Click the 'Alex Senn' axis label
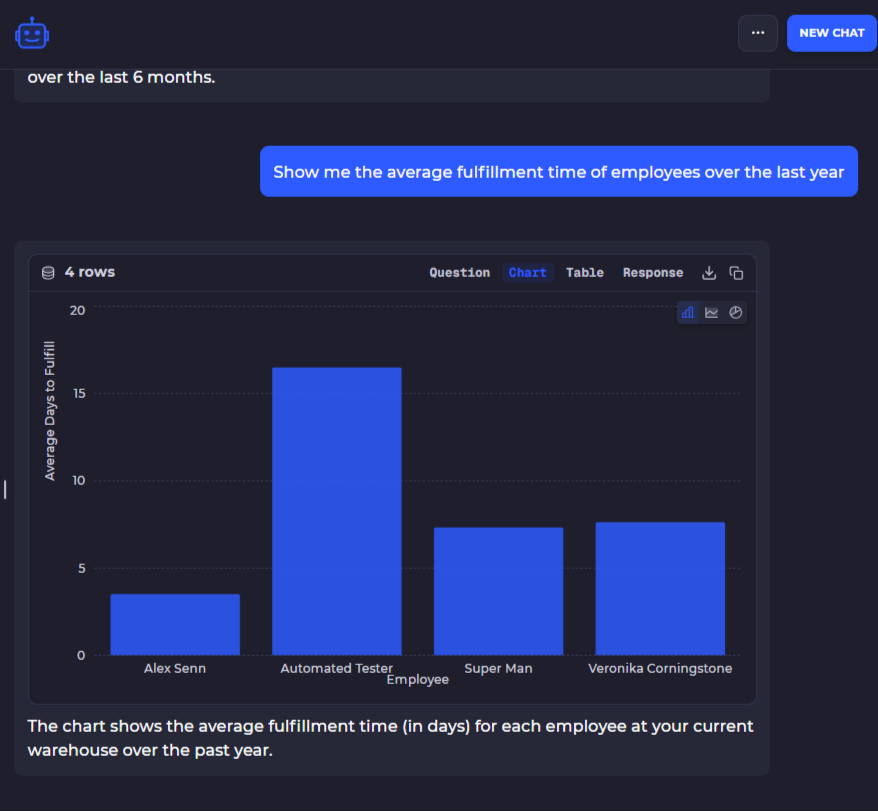The width and height of the screenshot is (878, 811). 175,668
